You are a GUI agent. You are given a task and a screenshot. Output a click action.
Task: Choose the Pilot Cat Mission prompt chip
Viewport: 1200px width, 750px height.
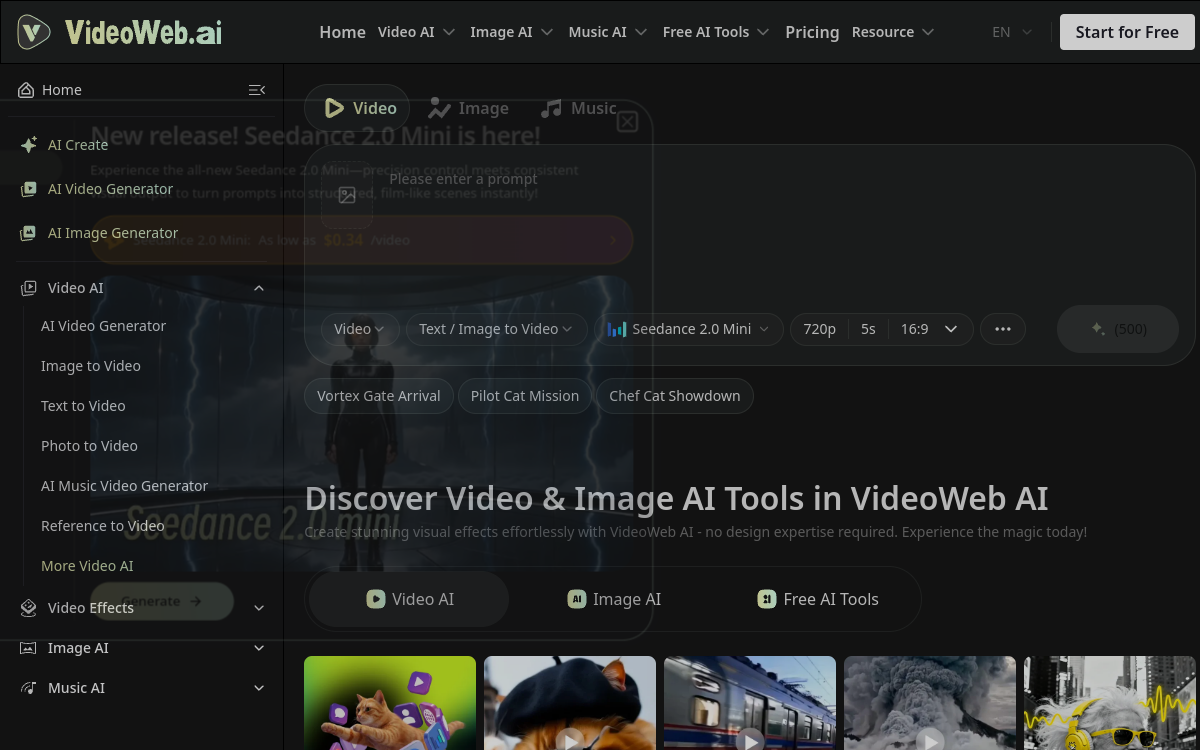(525, 396)
